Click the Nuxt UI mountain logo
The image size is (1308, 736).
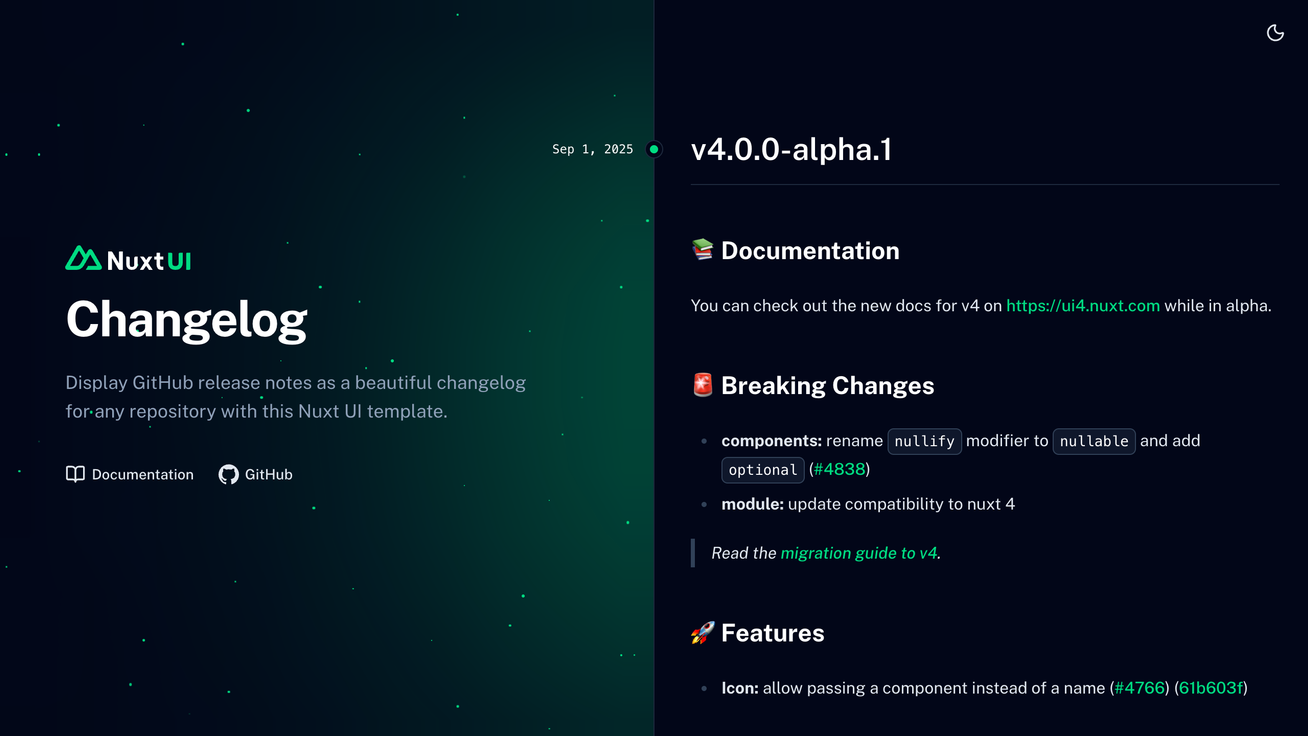point(81,258)
